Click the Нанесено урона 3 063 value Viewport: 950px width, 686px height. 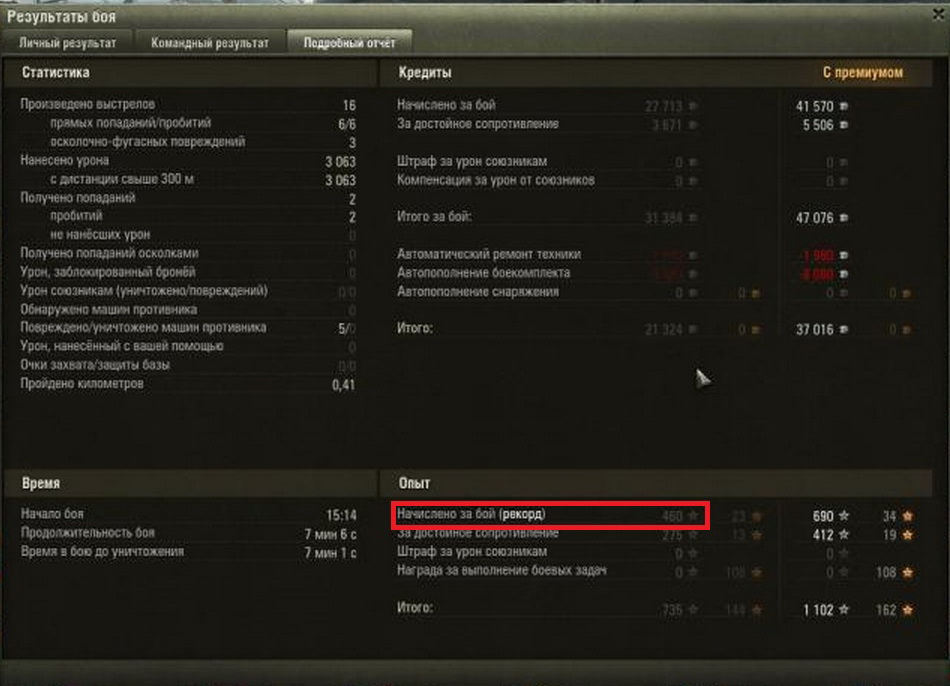coord(340,162)
